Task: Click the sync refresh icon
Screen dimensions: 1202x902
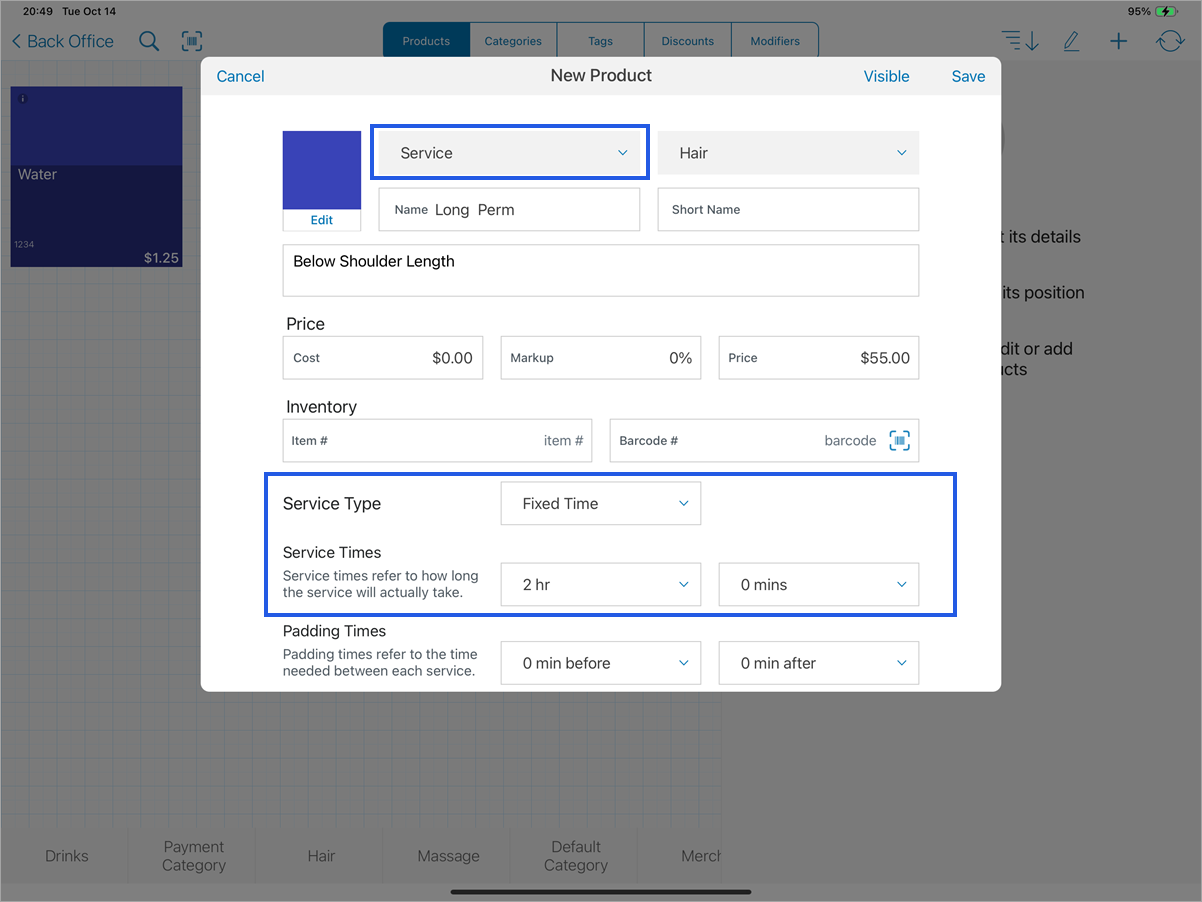Action: (1169, 40)
